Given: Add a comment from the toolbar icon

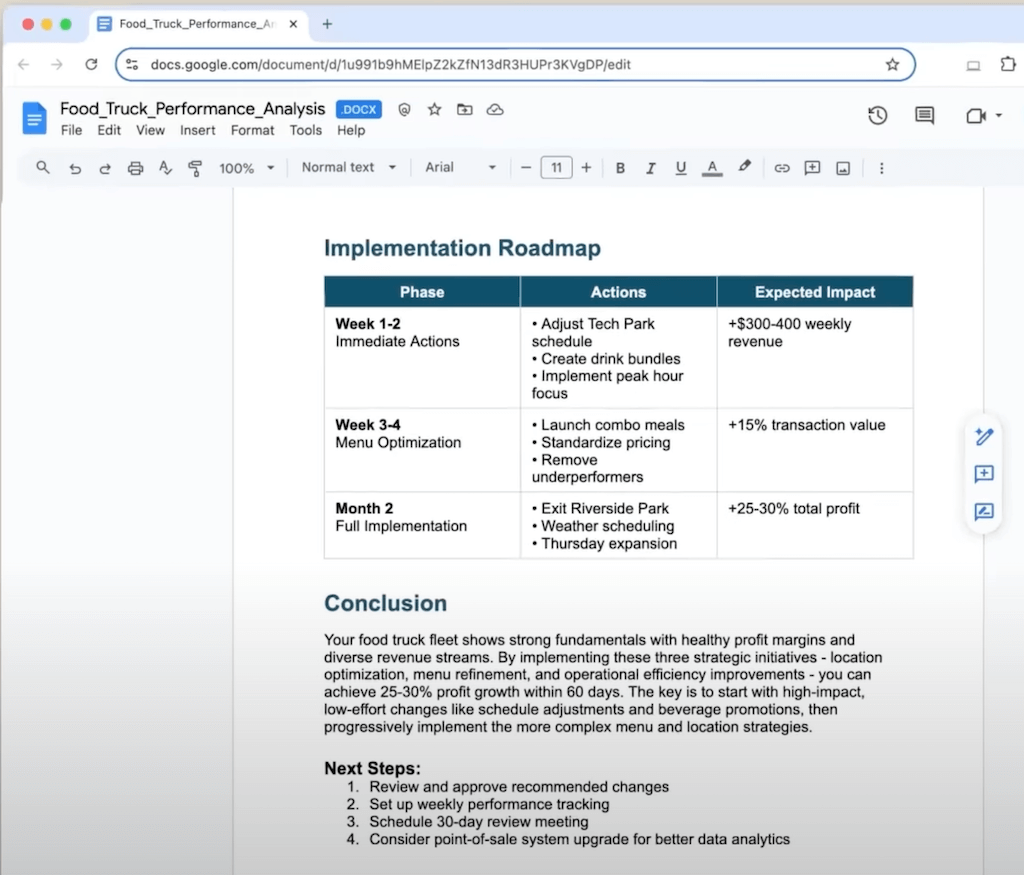Looking at the screenshot, I should pyautogui.click(x=812, y=168).
